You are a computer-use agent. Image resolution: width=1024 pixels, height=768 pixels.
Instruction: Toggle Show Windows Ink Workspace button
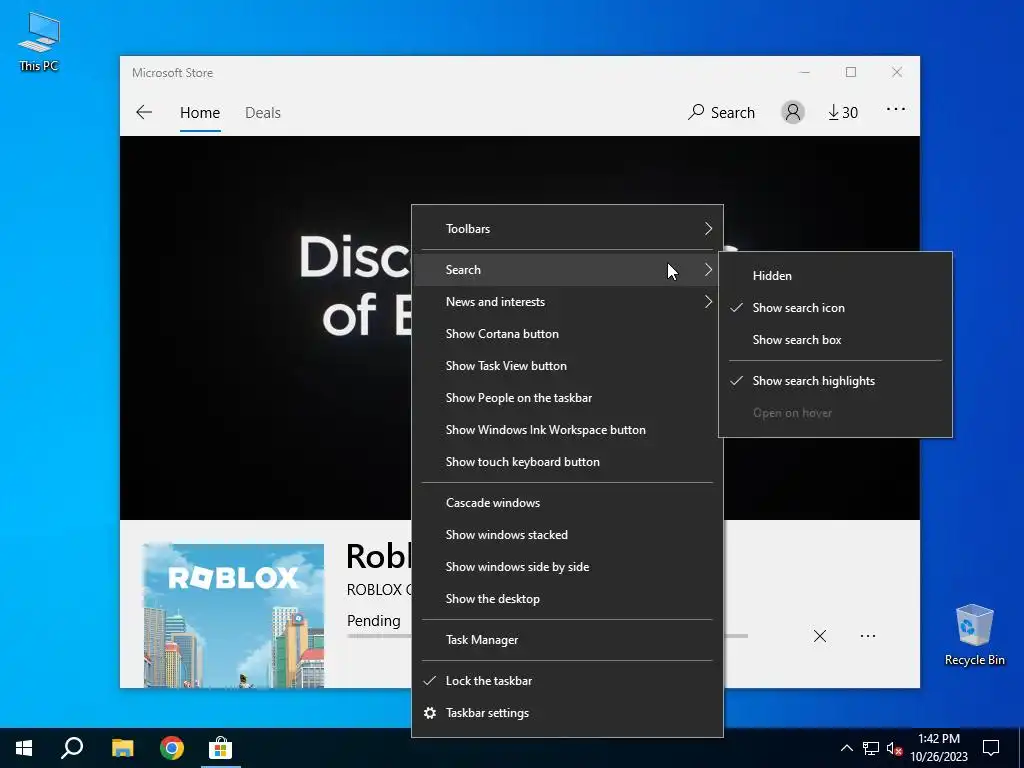click(x=568, y=430)
